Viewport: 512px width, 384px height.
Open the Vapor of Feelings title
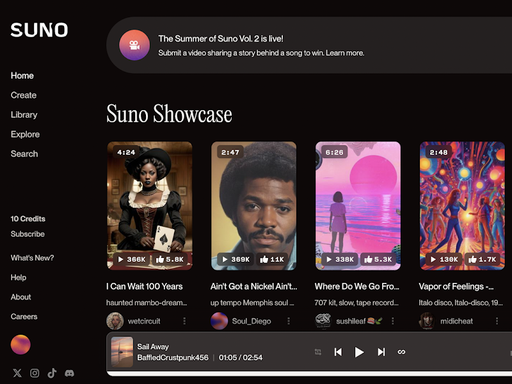point(456,286)
